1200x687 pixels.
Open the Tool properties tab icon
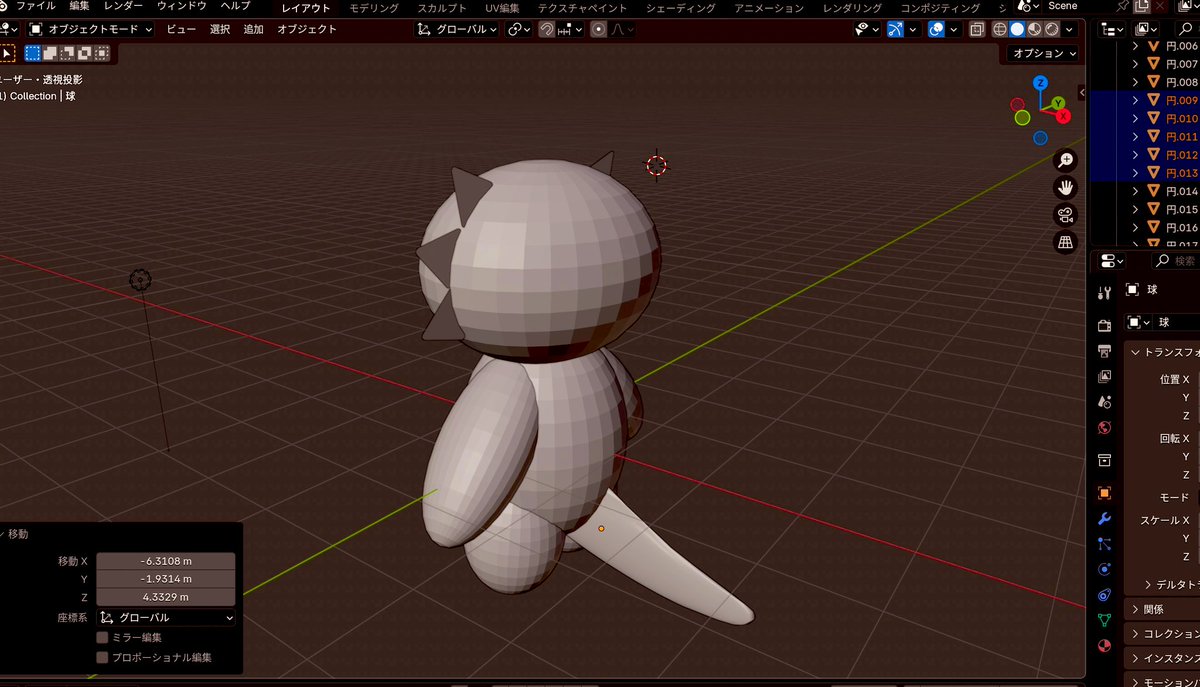(x=1104, y=293)
